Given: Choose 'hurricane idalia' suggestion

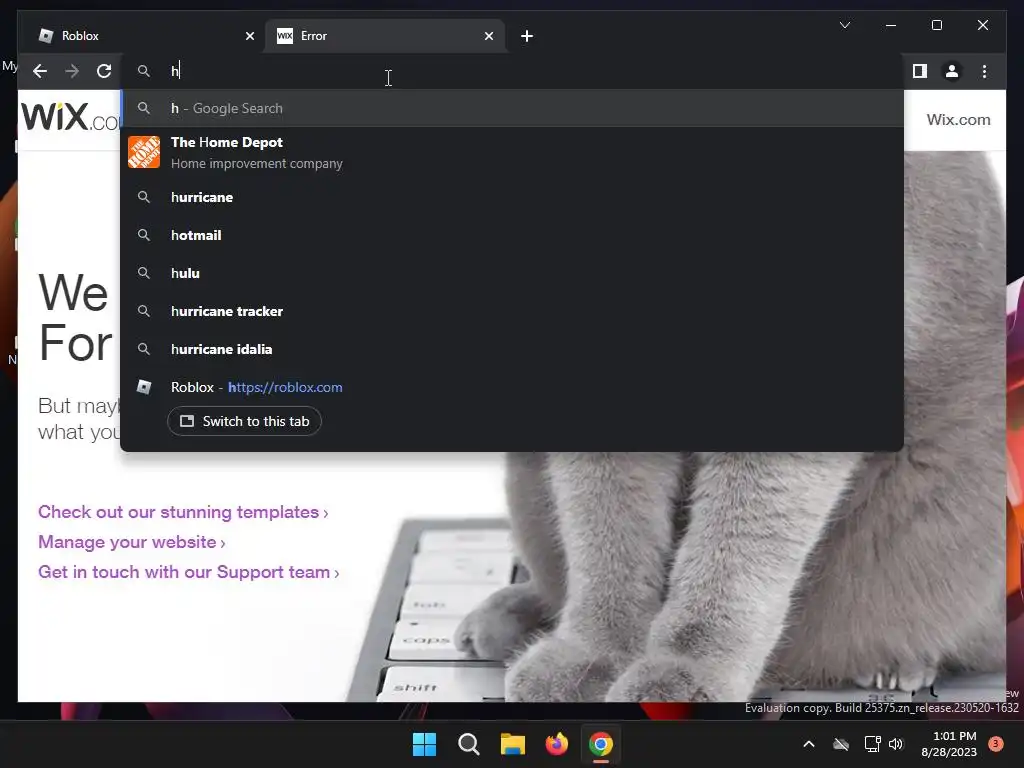Looking at the screenshot, I should click(x=512, y=349).
